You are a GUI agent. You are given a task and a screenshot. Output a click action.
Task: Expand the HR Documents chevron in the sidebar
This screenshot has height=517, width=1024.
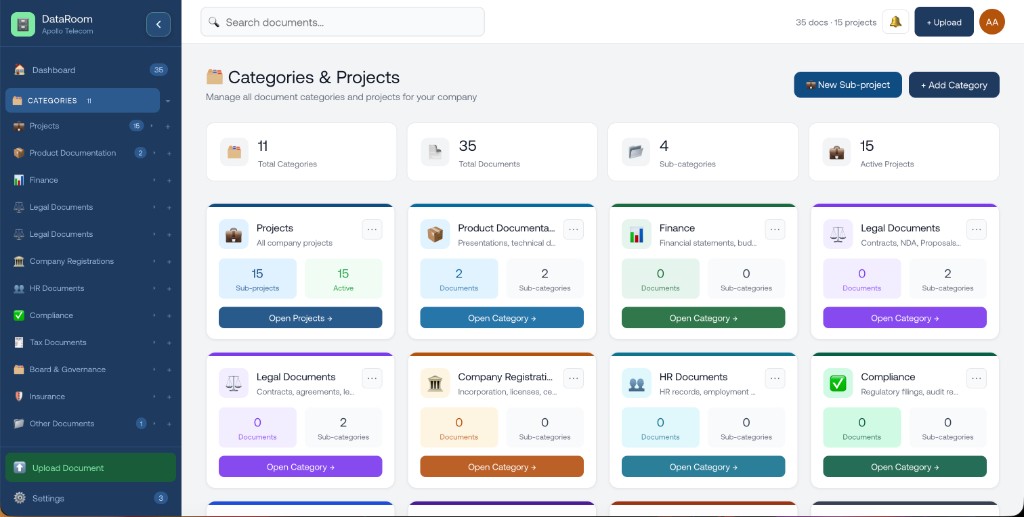(155, 289)
